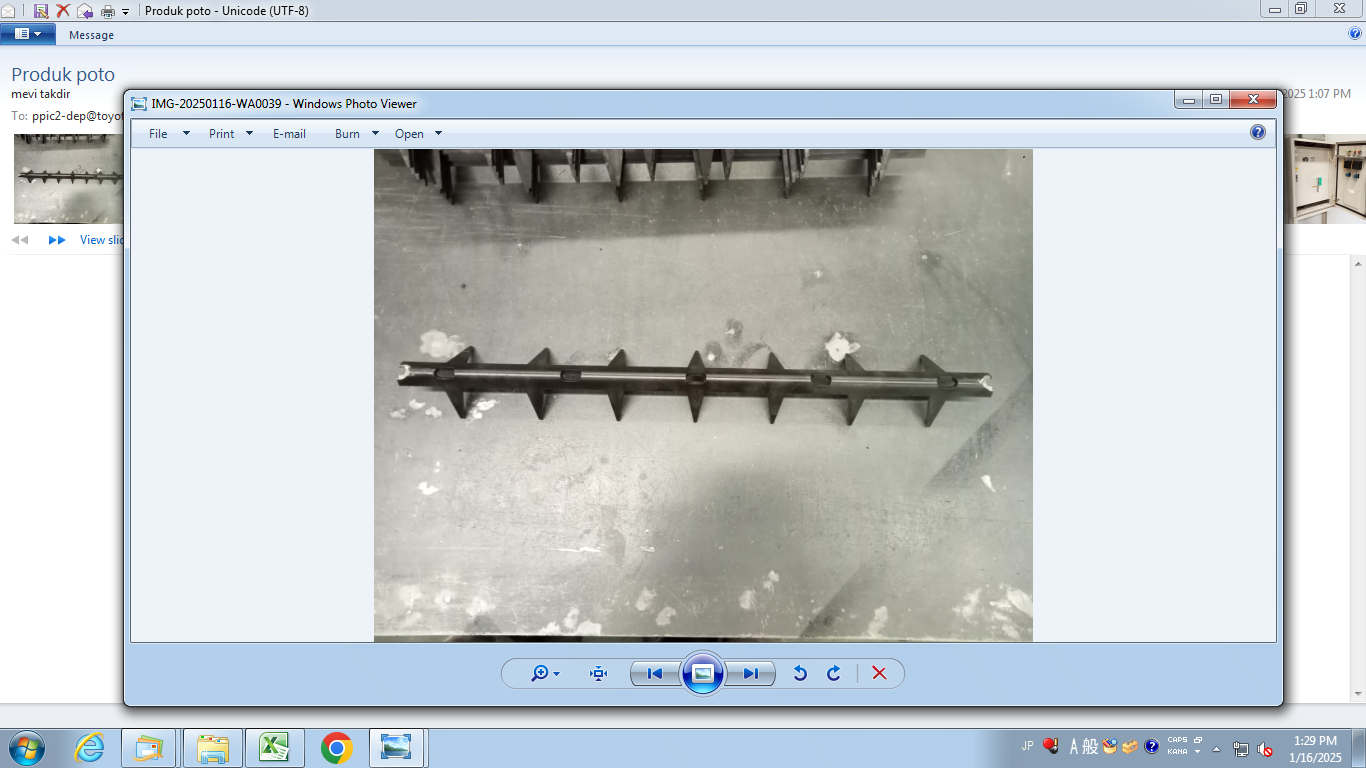
Task: Click the sender name mevi takdir
Action: coord(41,94)
